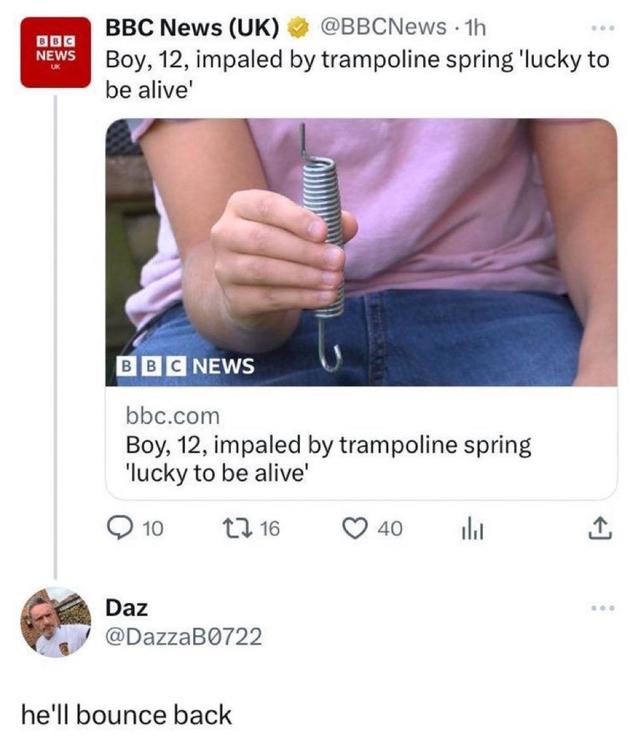Click the bbc.com link domain

[172, 415]
